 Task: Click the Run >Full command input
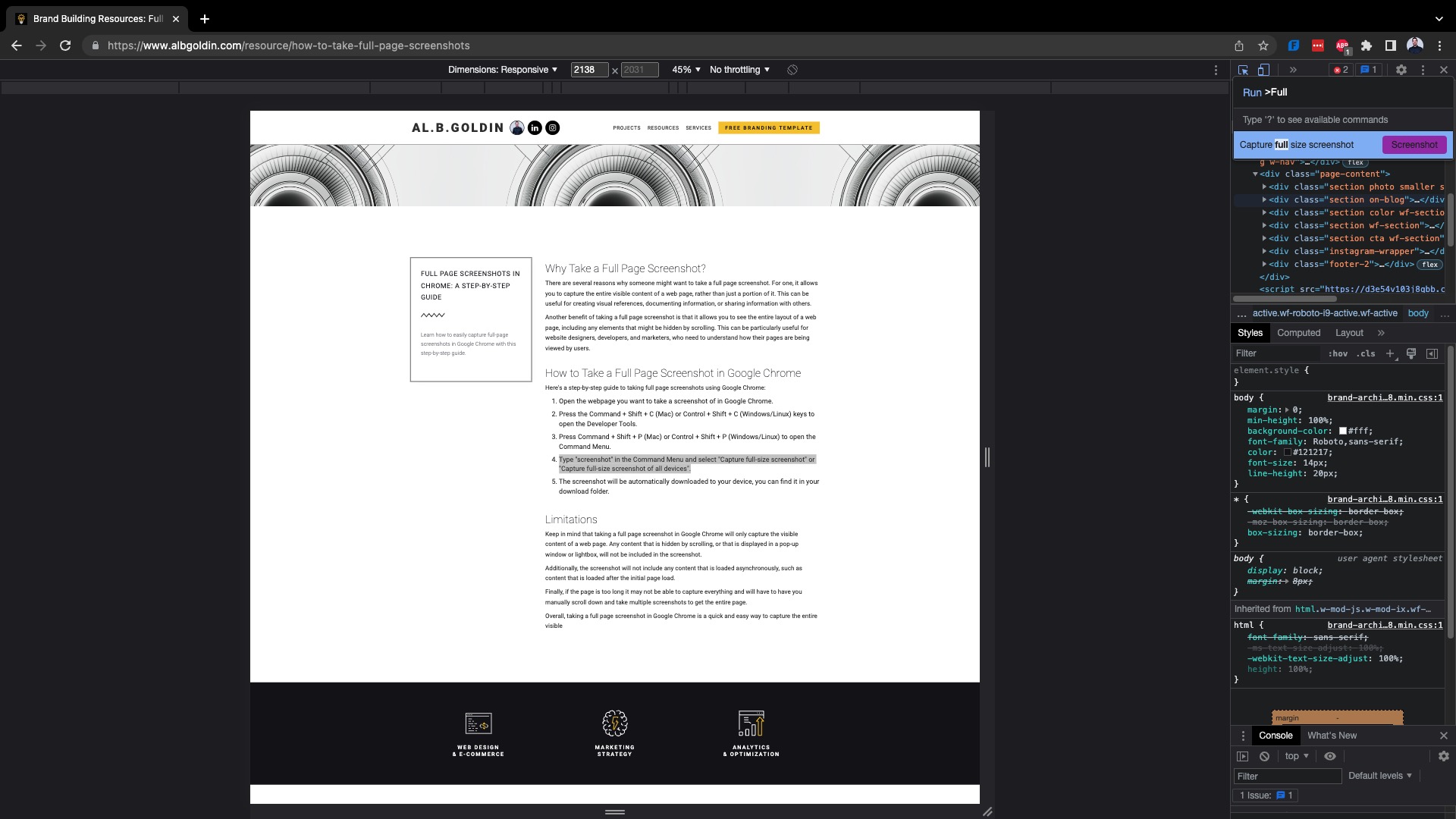click(1342, 93)
